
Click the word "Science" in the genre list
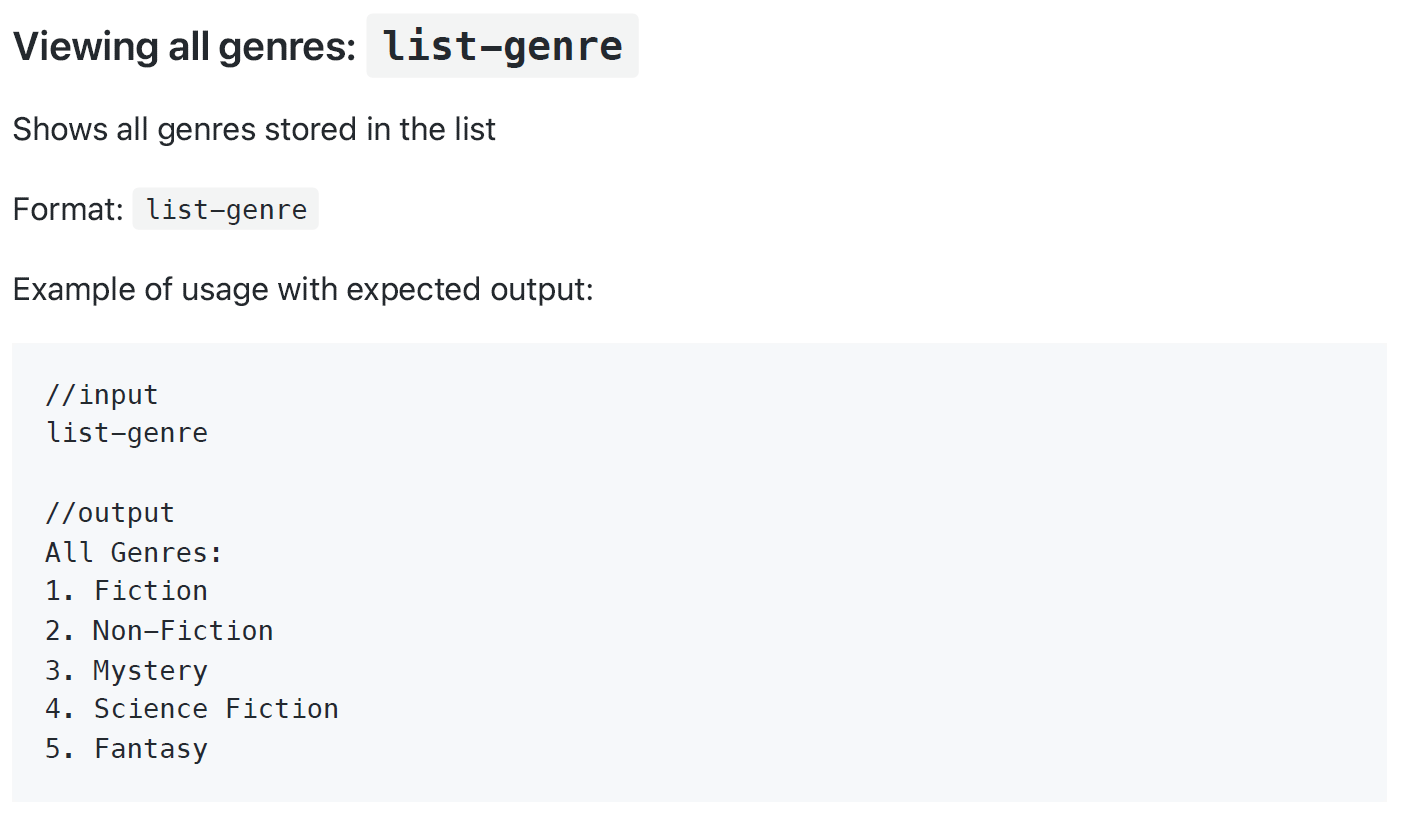pyautogui.click(x=151, y=709)
